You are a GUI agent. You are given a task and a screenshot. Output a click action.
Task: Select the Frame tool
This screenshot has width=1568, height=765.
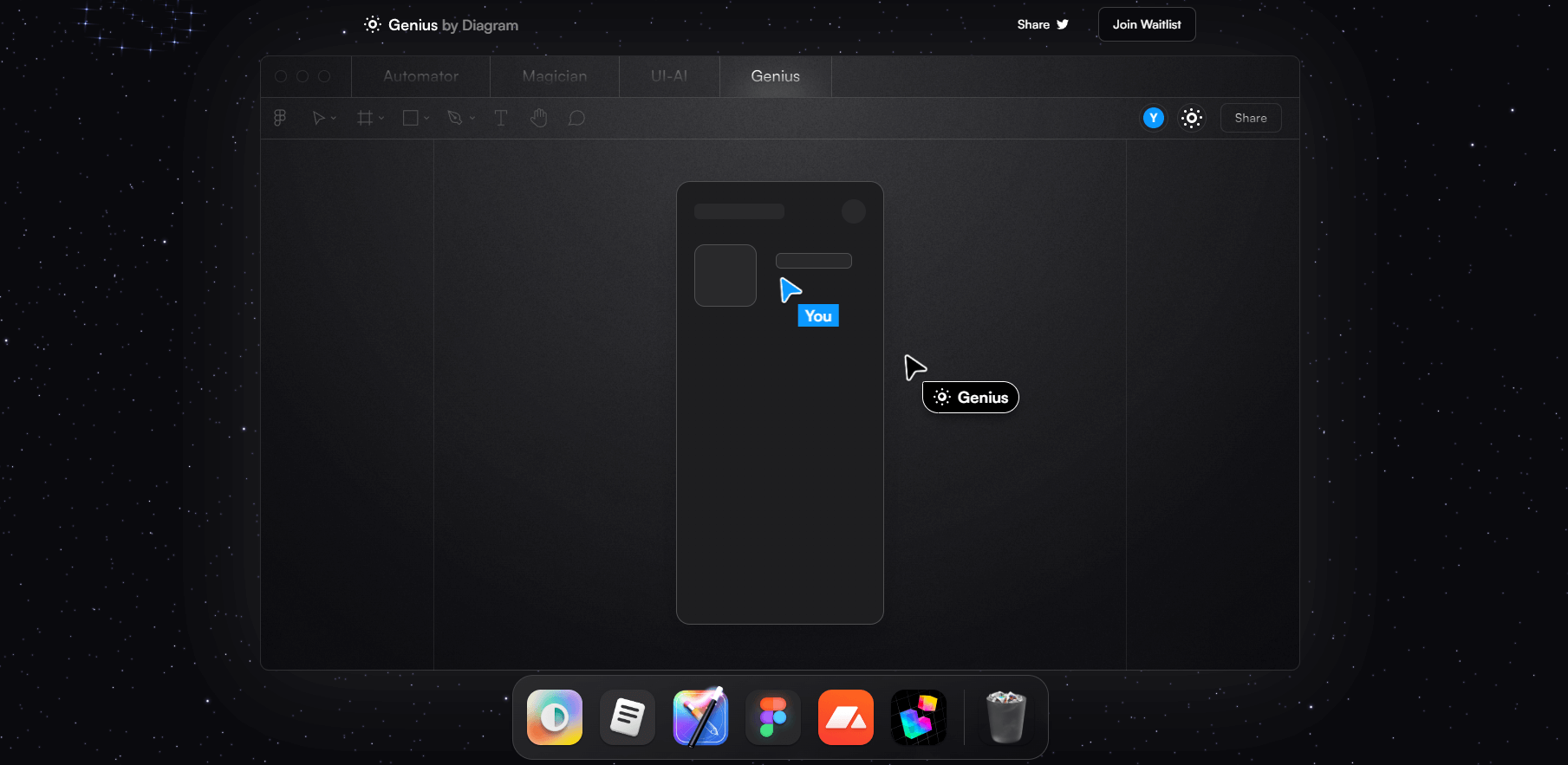click(365, 118)
